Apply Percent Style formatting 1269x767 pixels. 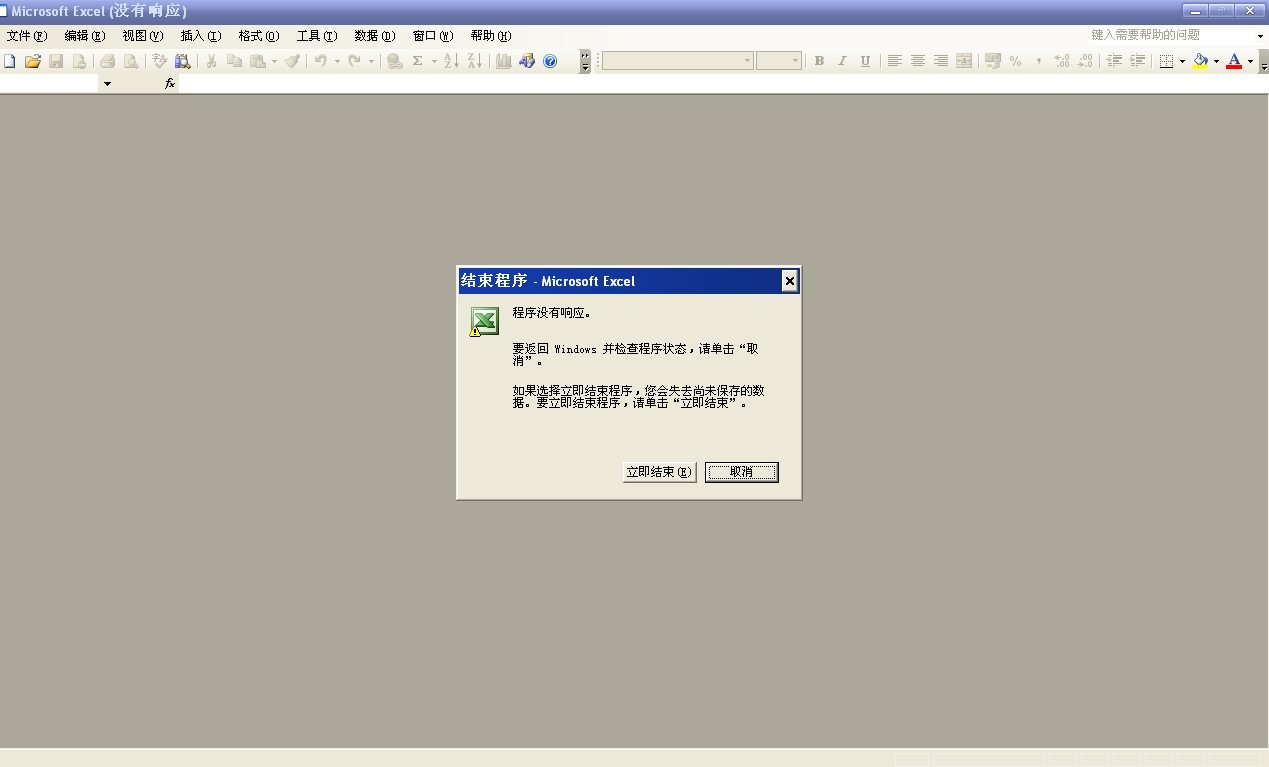click(x=1015, y=60)
